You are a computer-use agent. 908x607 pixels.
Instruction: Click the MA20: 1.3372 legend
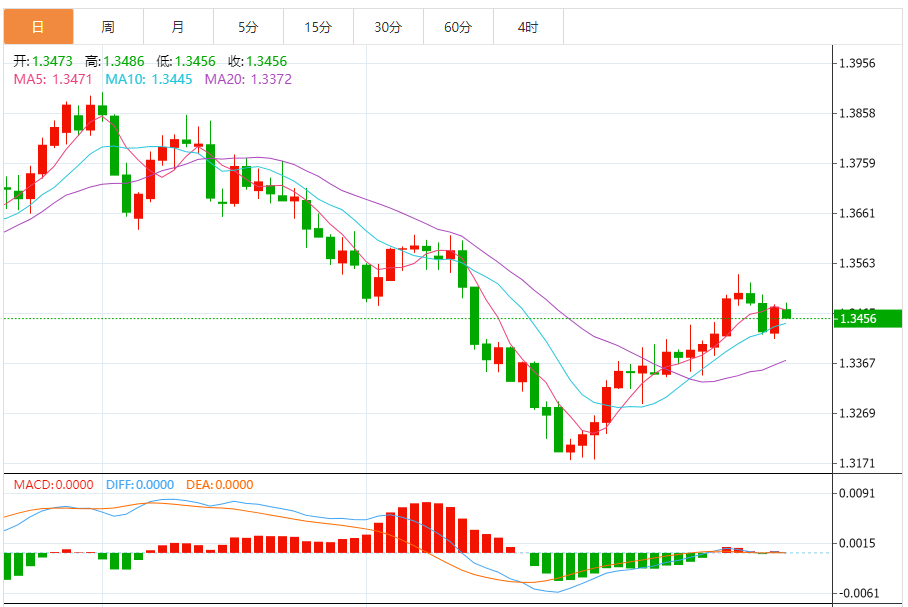(248, 79)
